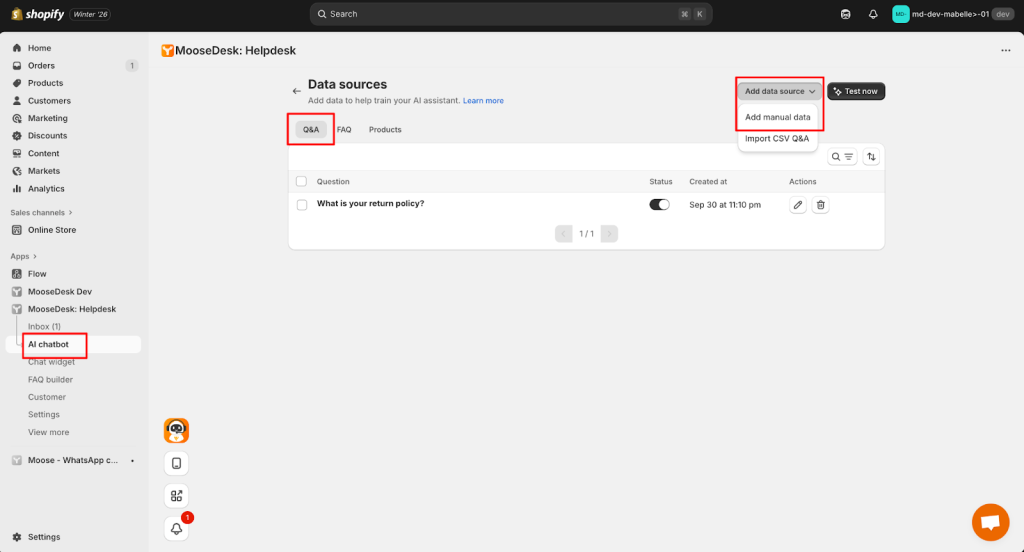The width and height of the screenshot is (1024, 552).
Task: Click the MooseDesk robot avatar icon
Action: pos(176,430)
